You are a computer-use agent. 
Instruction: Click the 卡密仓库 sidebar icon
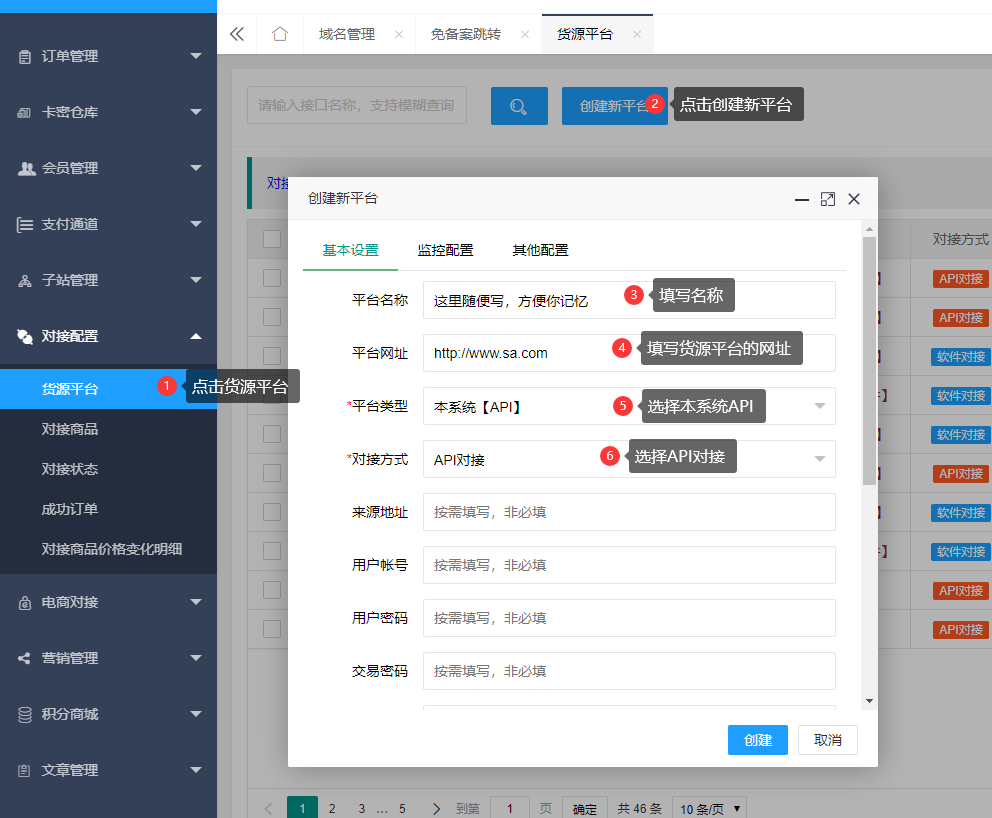point(24,113)
